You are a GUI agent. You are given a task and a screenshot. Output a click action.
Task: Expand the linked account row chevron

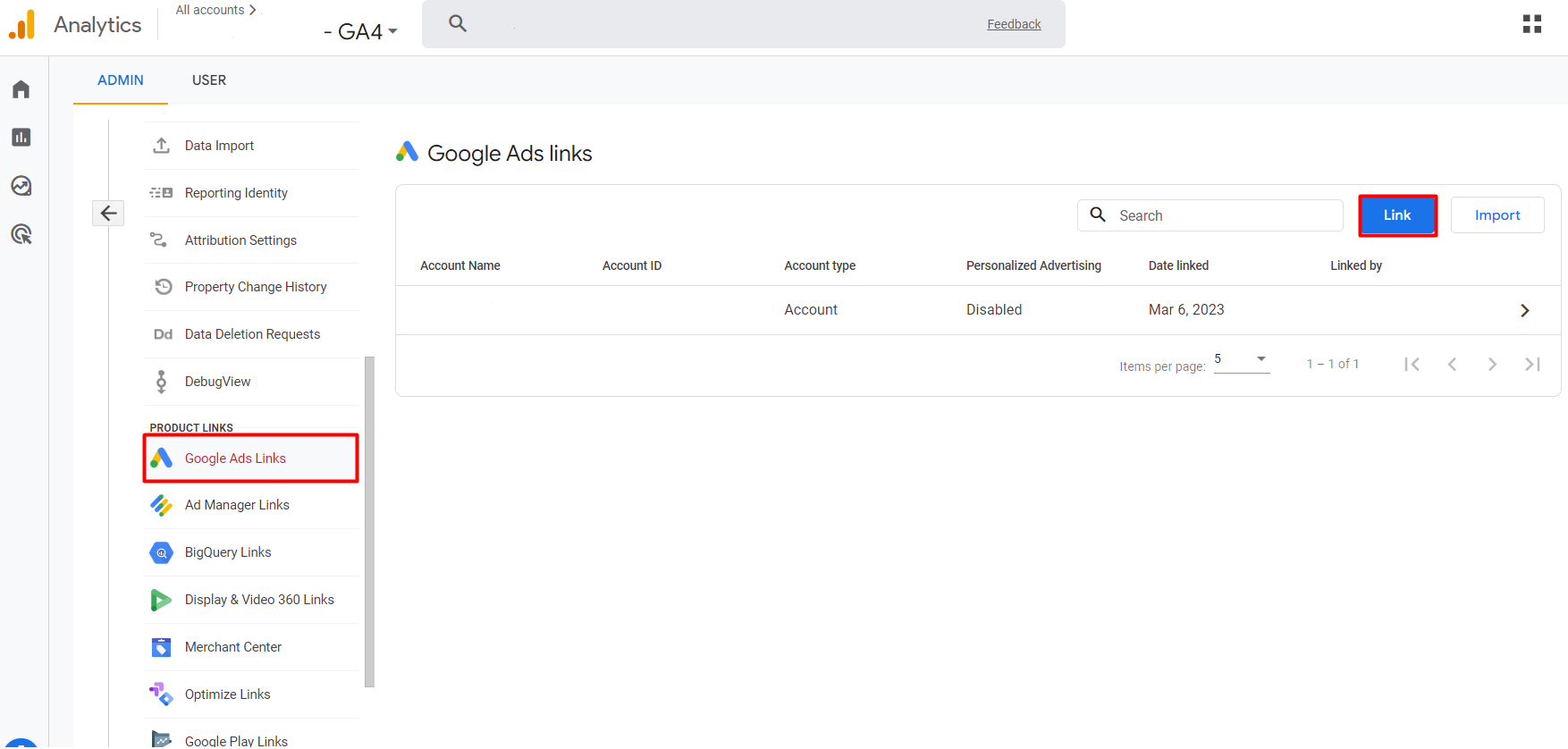click(x=1524, y=310)
